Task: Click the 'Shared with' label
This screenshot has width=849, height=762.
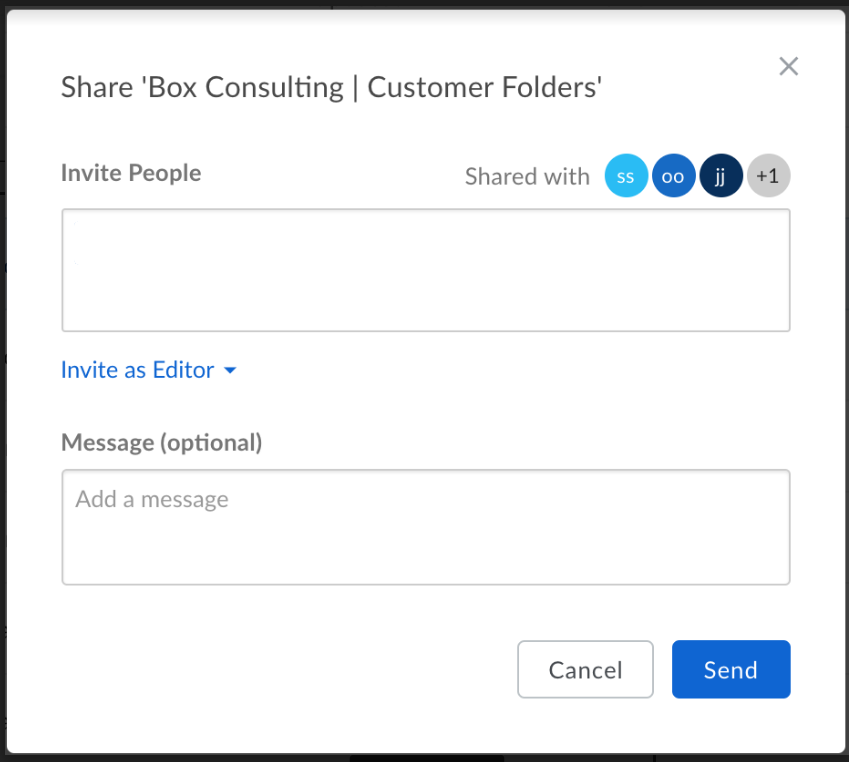Action: click(527, 175)
